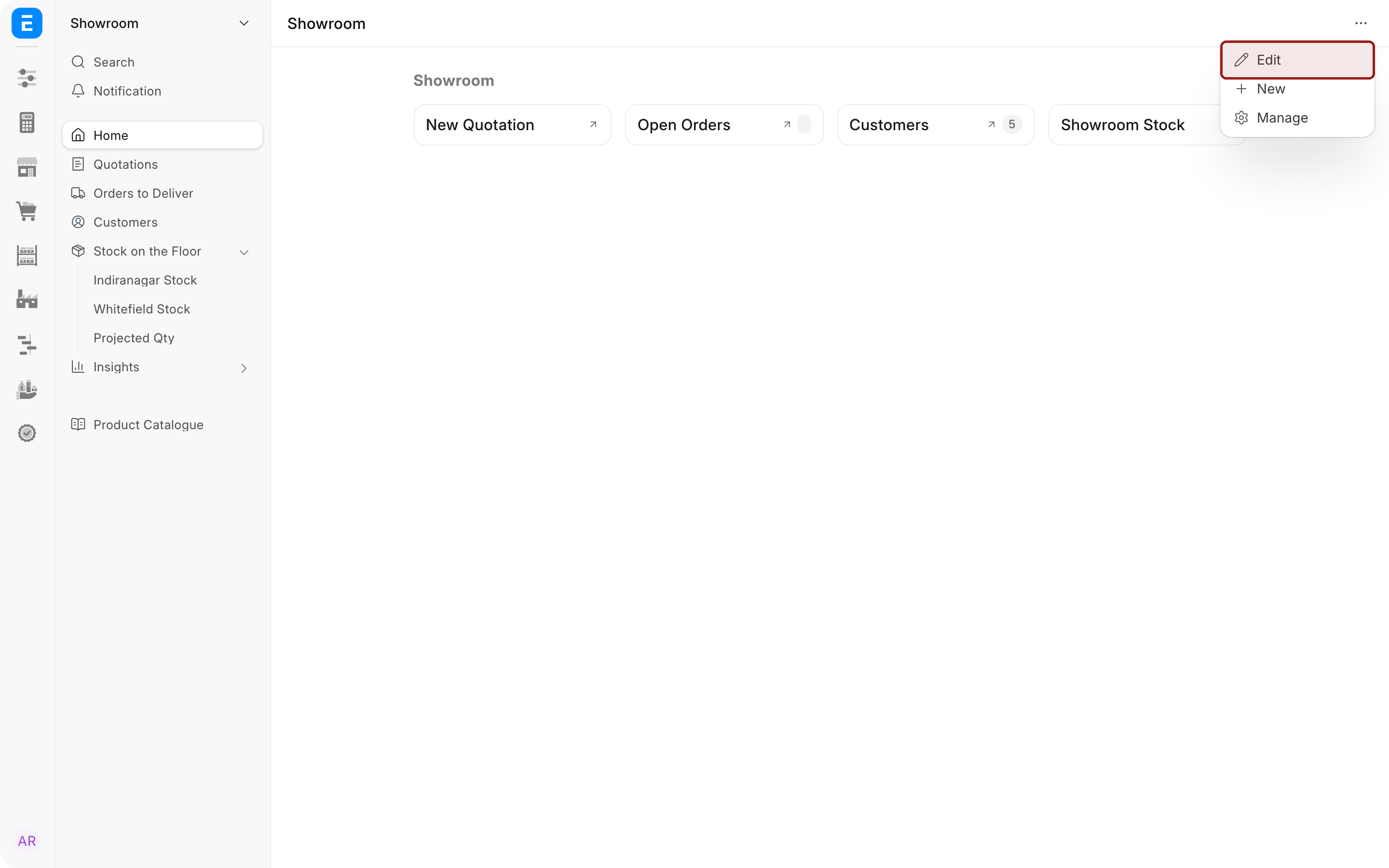
Task: Click the blue E app logo
Action: coord(27,24)
